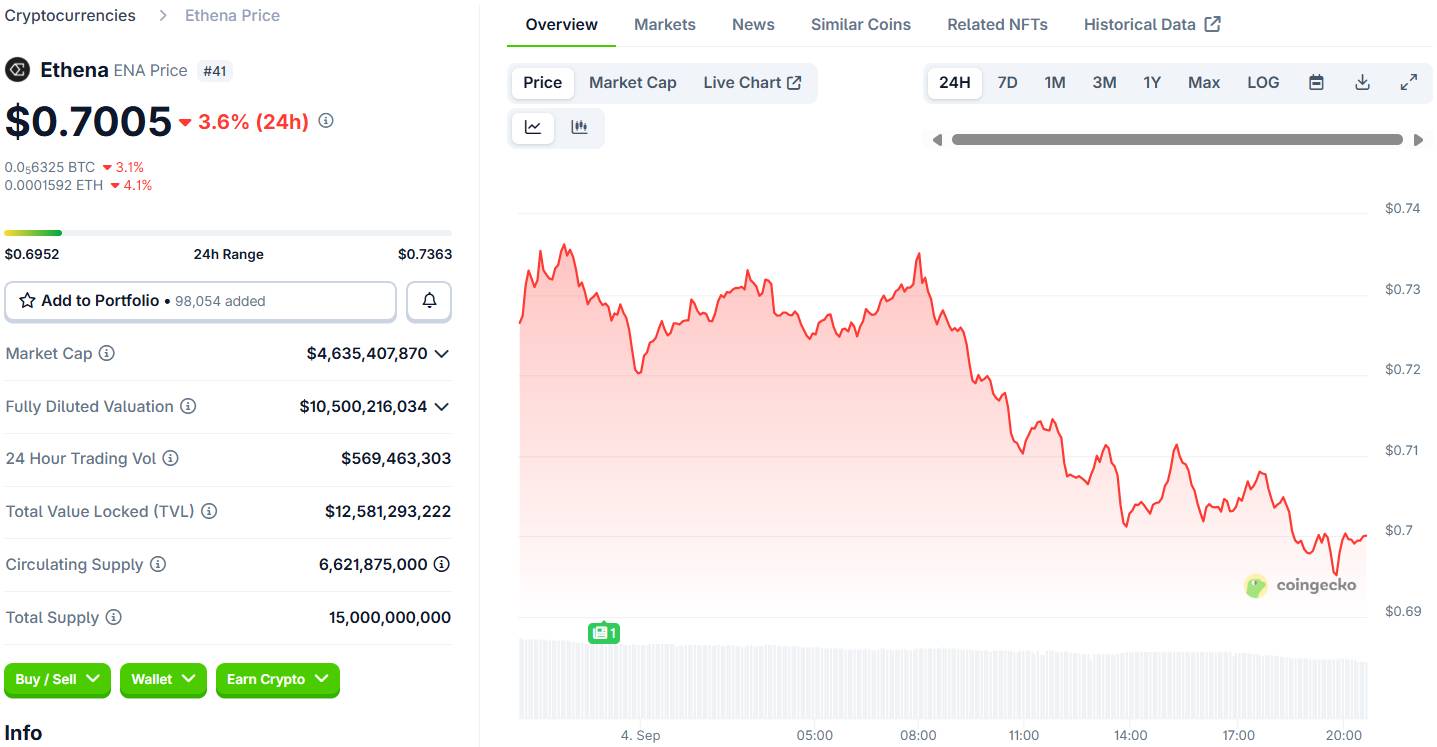
Task: Click the $0.7005 price text
Action: 88,122
